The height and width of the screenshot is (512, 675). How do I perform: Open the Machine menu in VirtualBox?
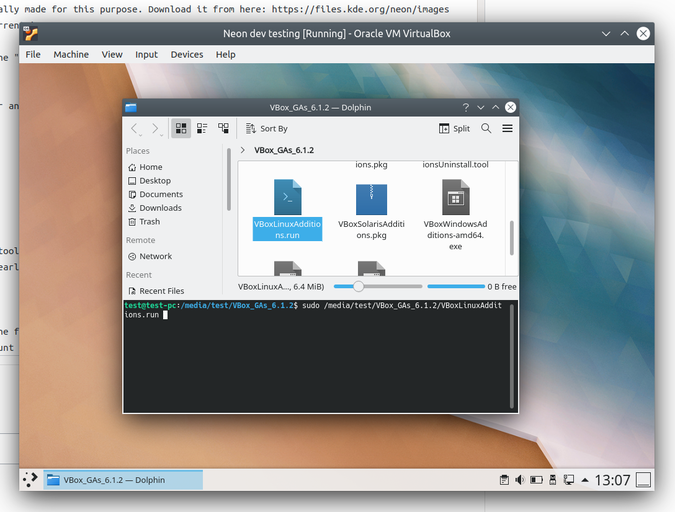(71, 54)
